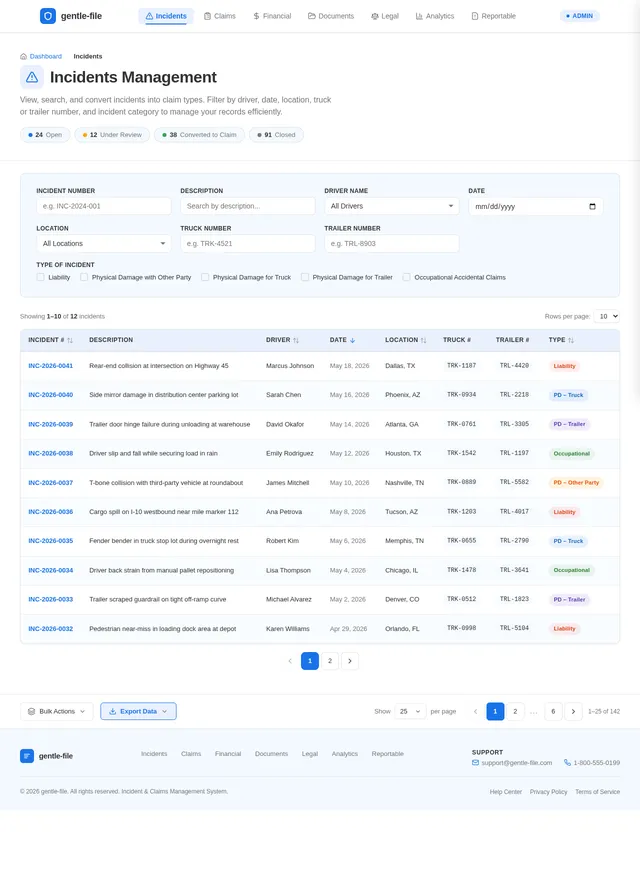Open the All Drivers dropdown
640x881 pixels.
392,206
